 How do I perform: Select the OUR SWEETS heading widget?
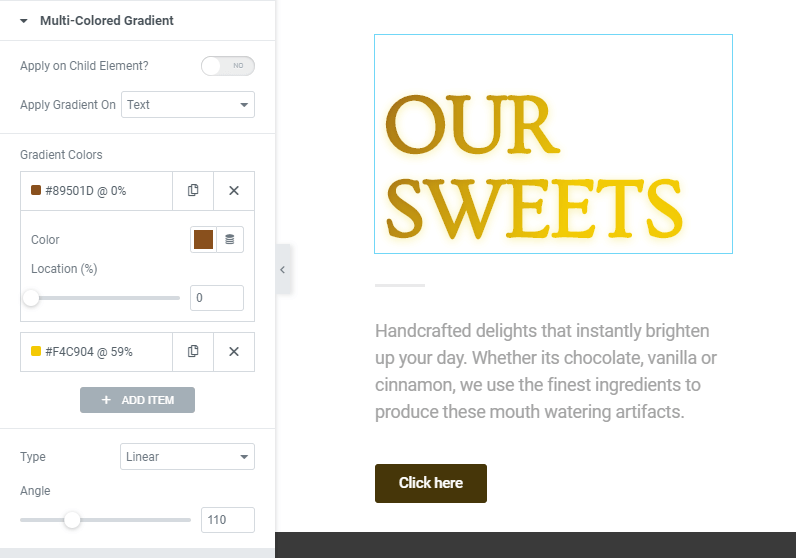pos(553,144)
